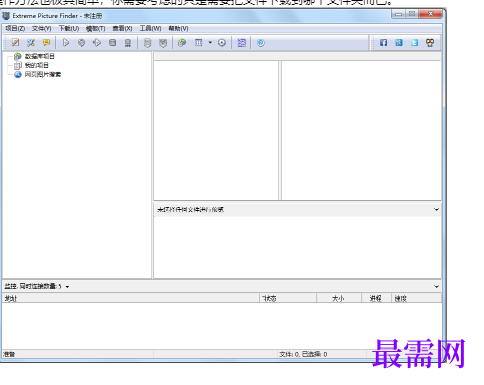
Task: Start download with the play triangle icon
Action: click(66, 43)
